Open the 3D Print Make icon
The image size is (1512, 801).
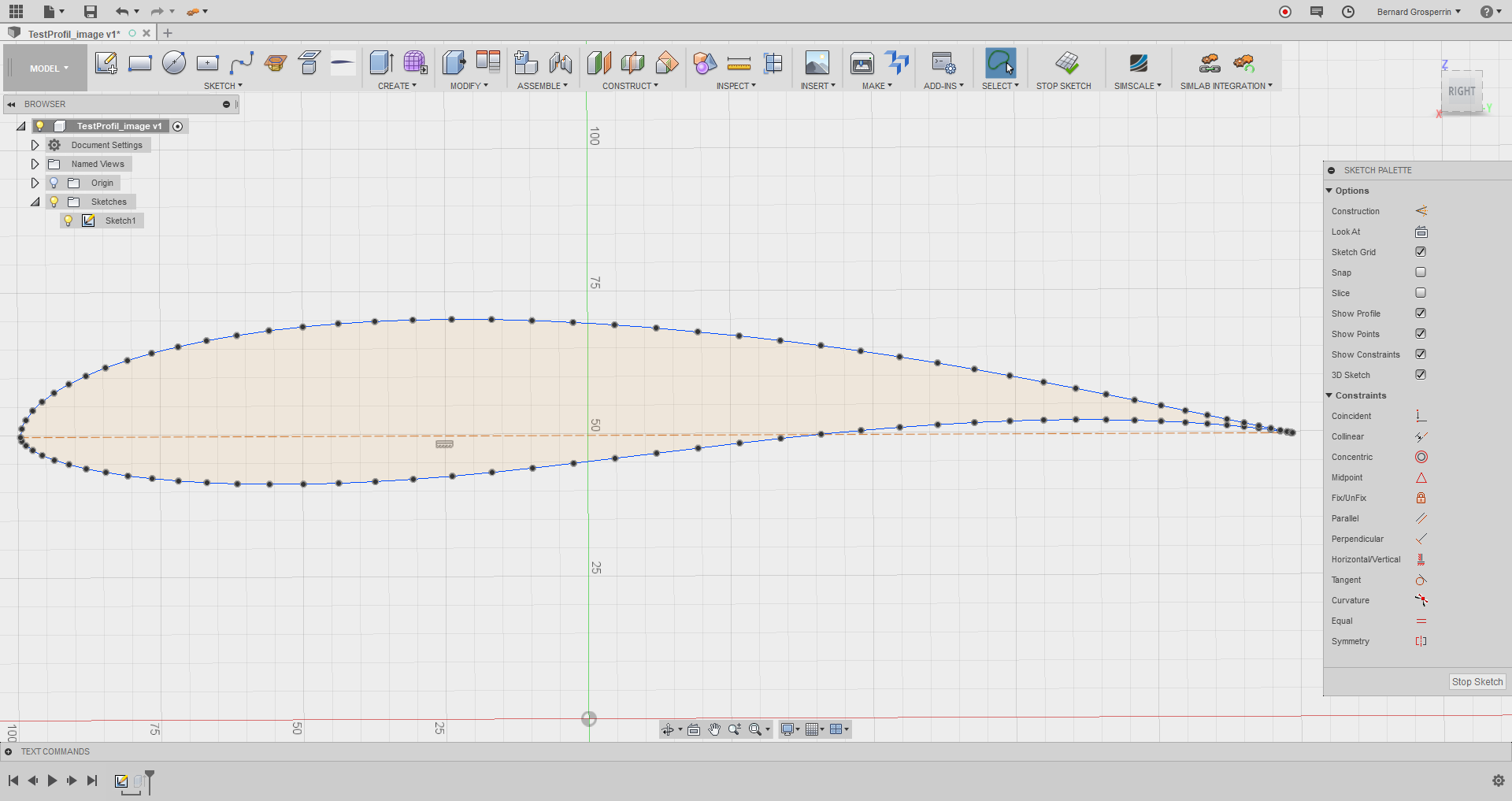point(862,63)
